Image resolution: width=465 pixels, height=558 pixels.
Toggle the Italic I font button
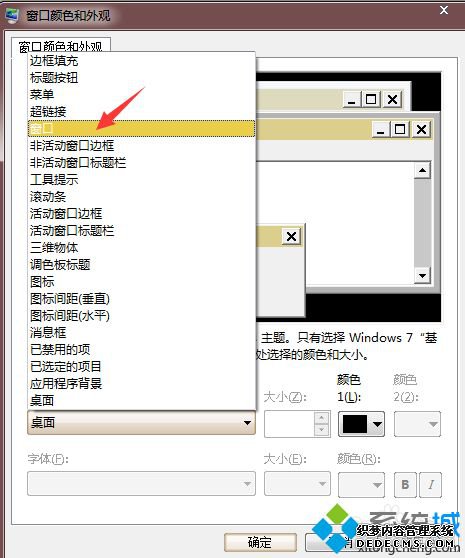pos(431,484)
